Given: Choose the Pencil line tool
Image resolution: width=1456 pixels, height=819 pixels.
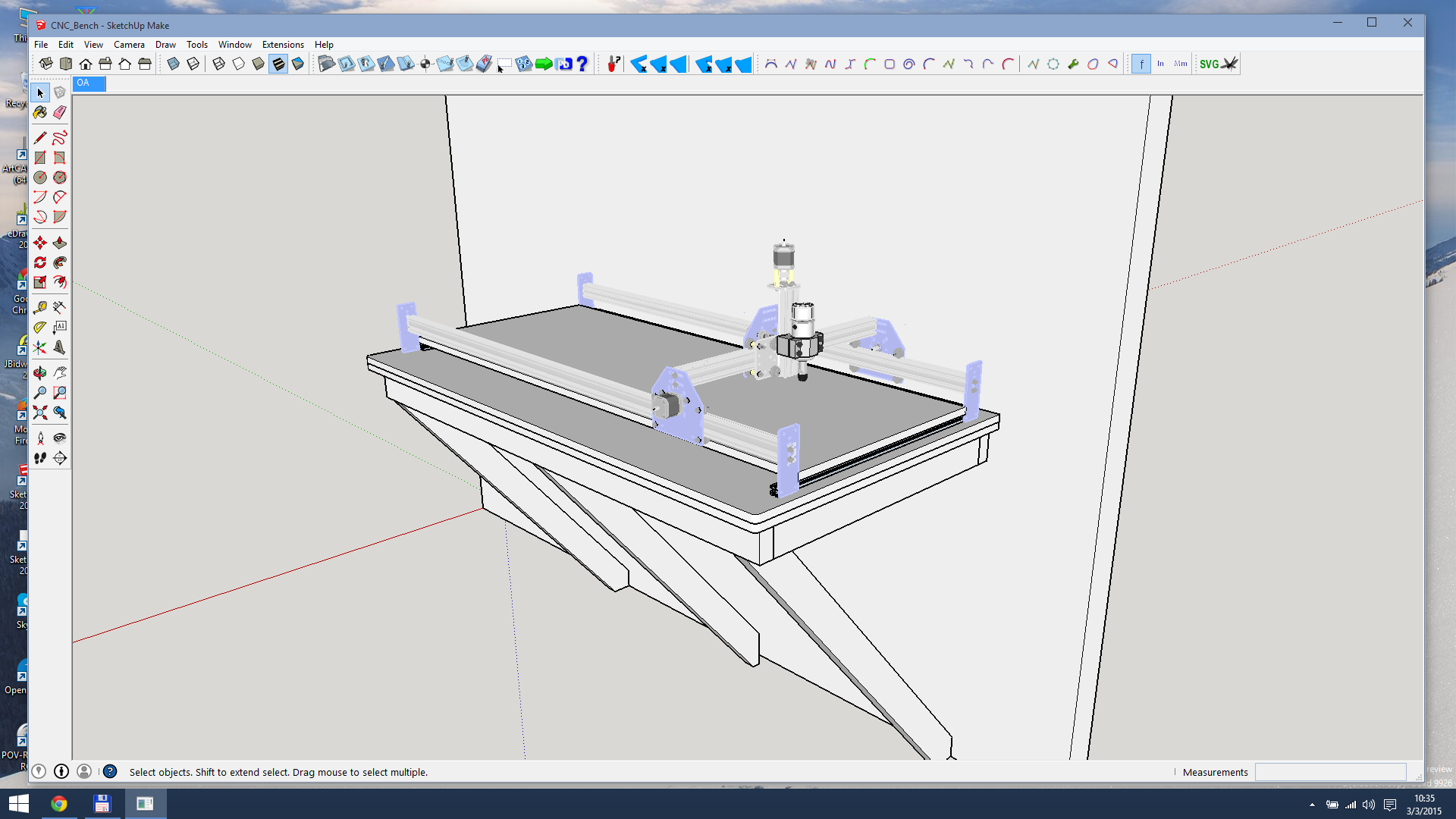Looking at the screenshot, I should (40, 138).
